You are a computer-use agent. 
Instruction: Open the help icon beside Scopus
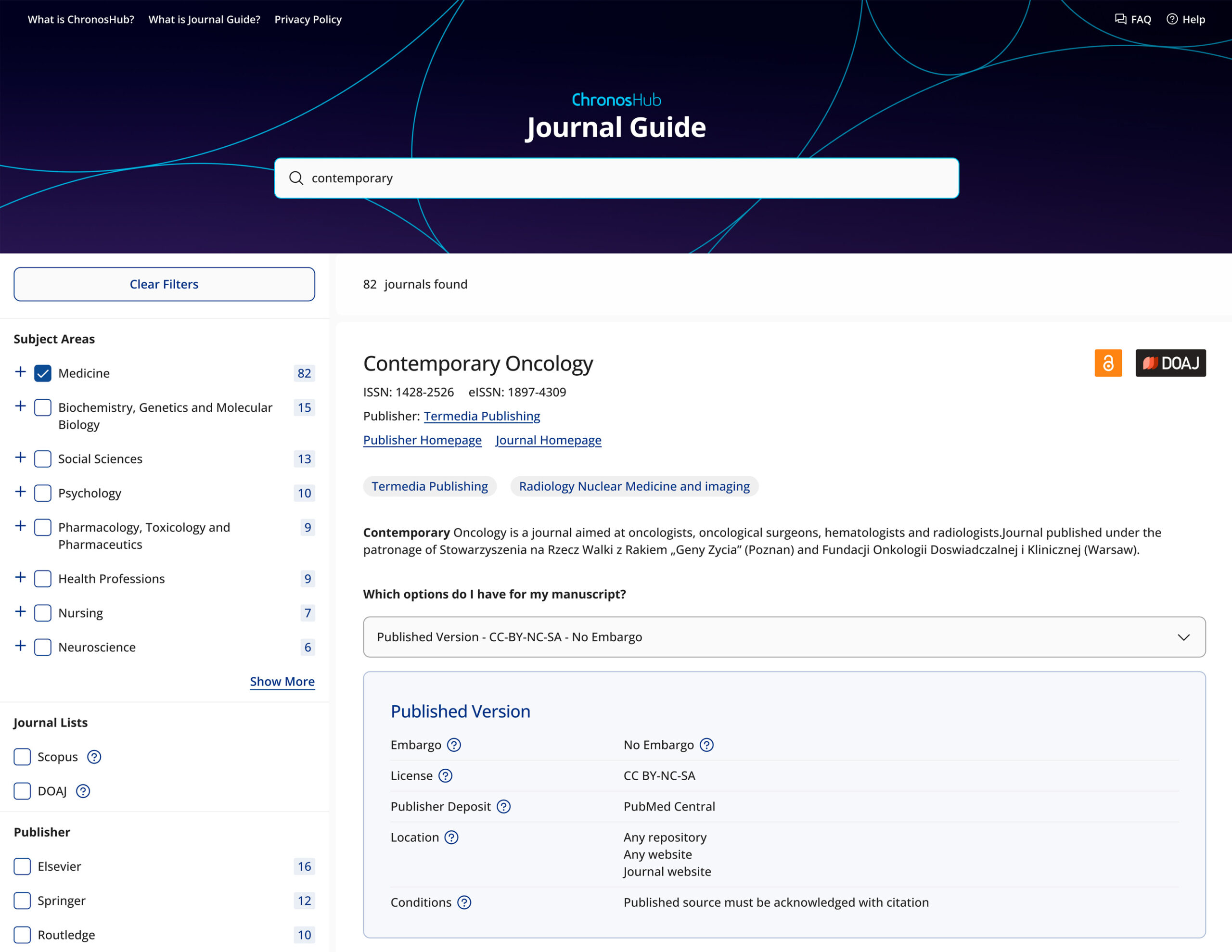[94, 757]
